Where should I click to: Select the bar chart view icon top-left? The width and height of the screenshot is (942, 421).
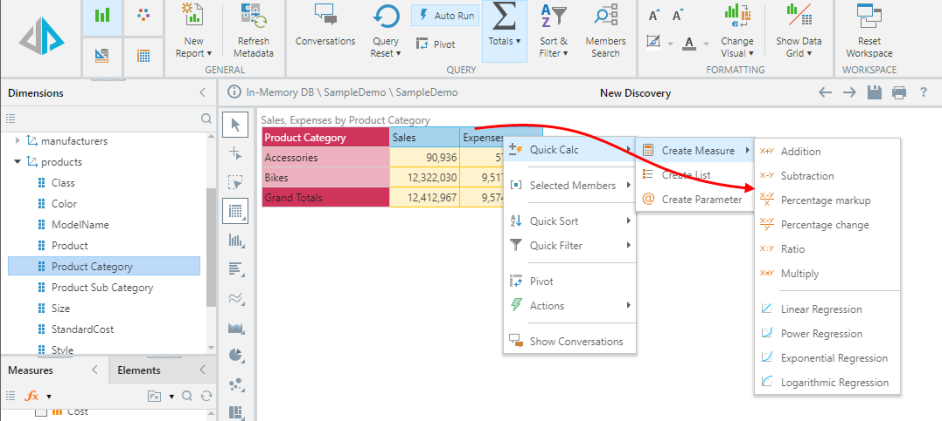102,16
